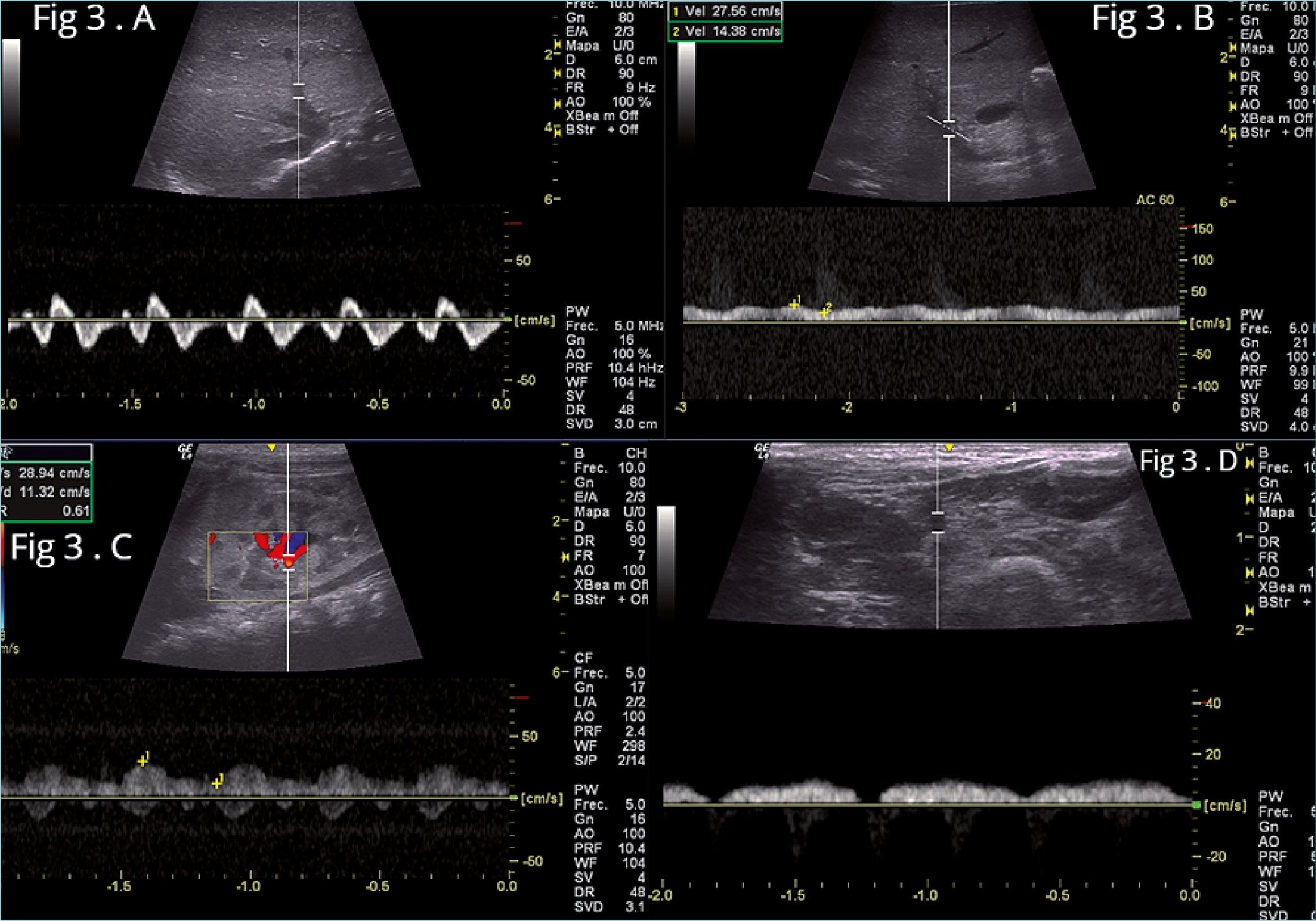This screenshot has height=921, width=1316.
Task: Click the 0.61 resistive index value
Action: pyautogui.click(x=75, y=511)
